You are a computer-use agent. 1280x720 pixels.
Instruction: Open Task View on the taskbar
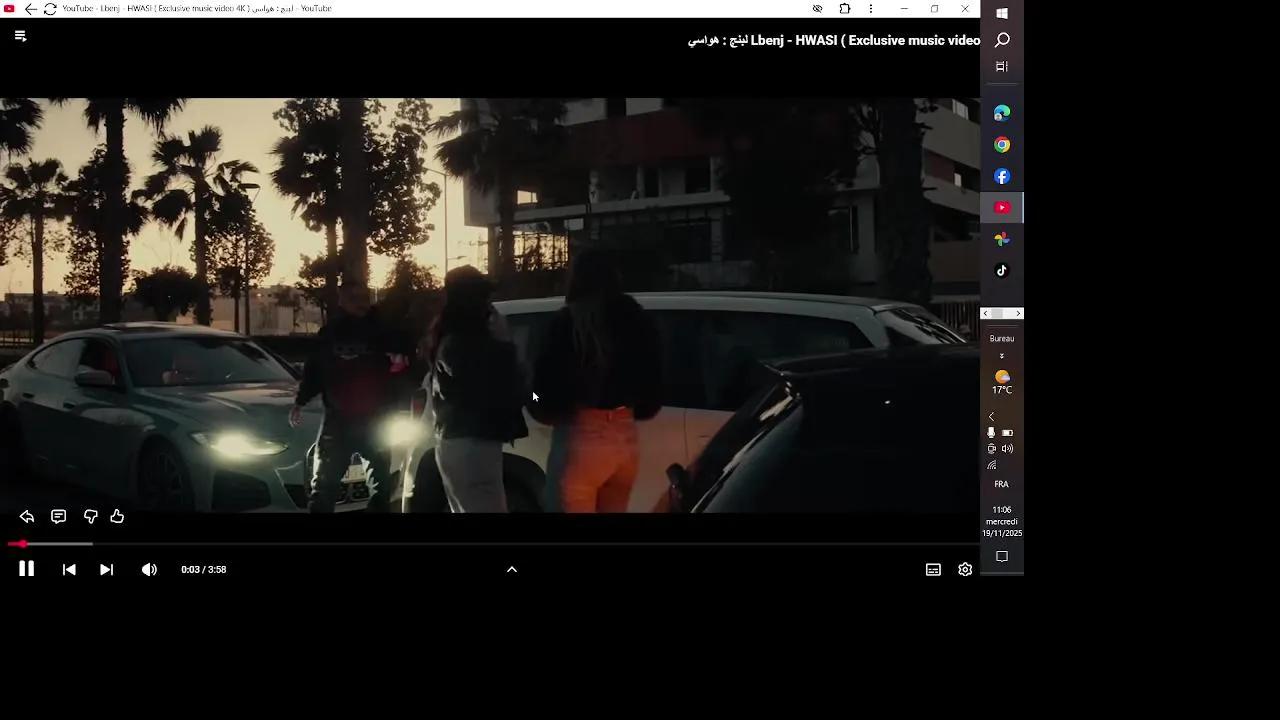[1002, 66]
